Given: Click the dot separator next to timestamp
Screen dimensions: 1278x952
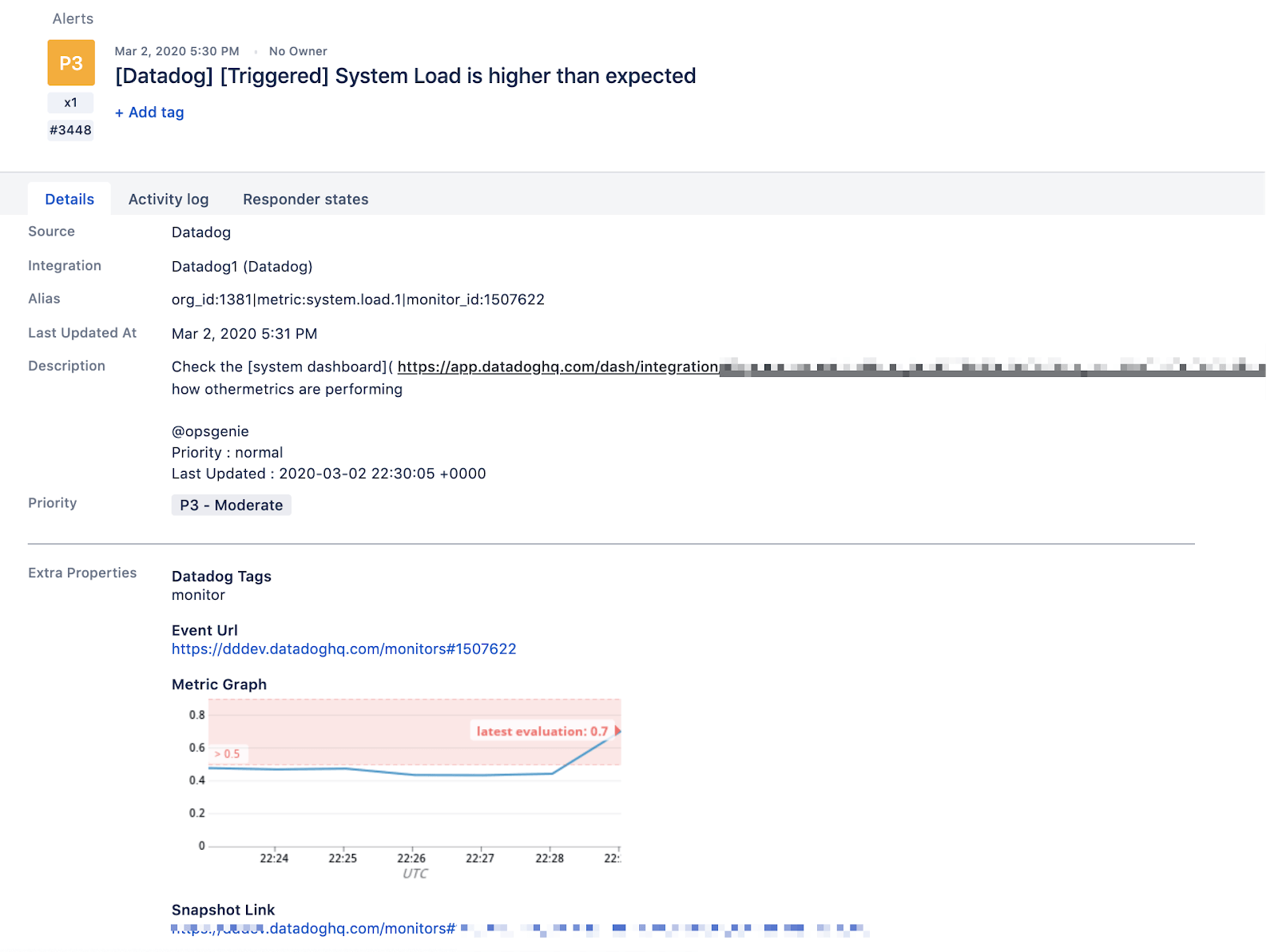Looking at the screenshot, I should coord(256,51).
